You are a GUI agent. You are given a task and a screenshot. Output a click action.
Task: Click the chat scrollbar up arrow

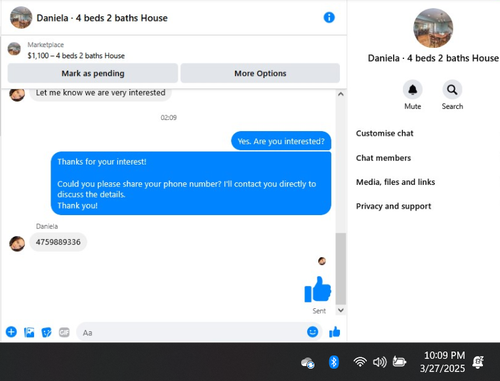point(341,94)
